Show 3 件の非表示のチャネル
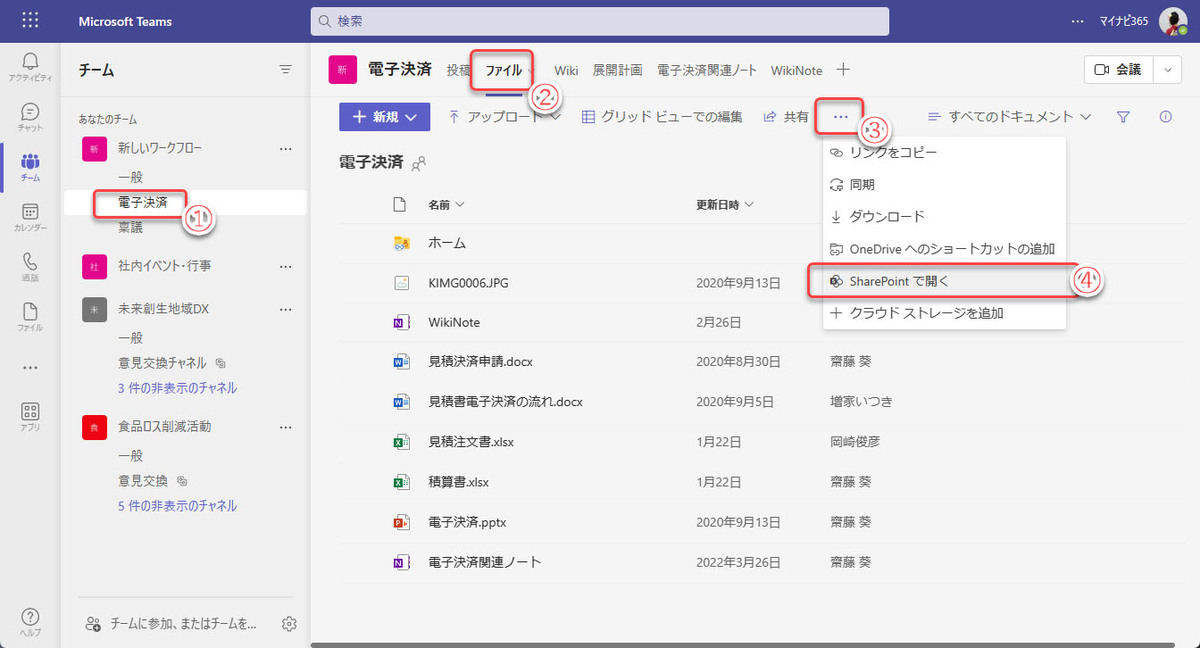This screenshot has width=1200, height=648. pyautogui.click(x=177, y=388)
